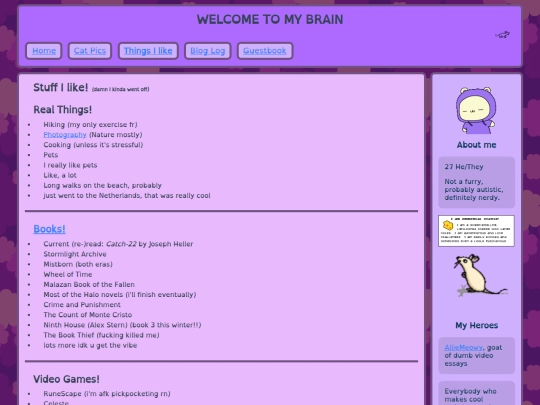This screenshot has height=405, width=540.
Task: Click 'lots more idk u get the vibe'
Action: pos(90,345)
